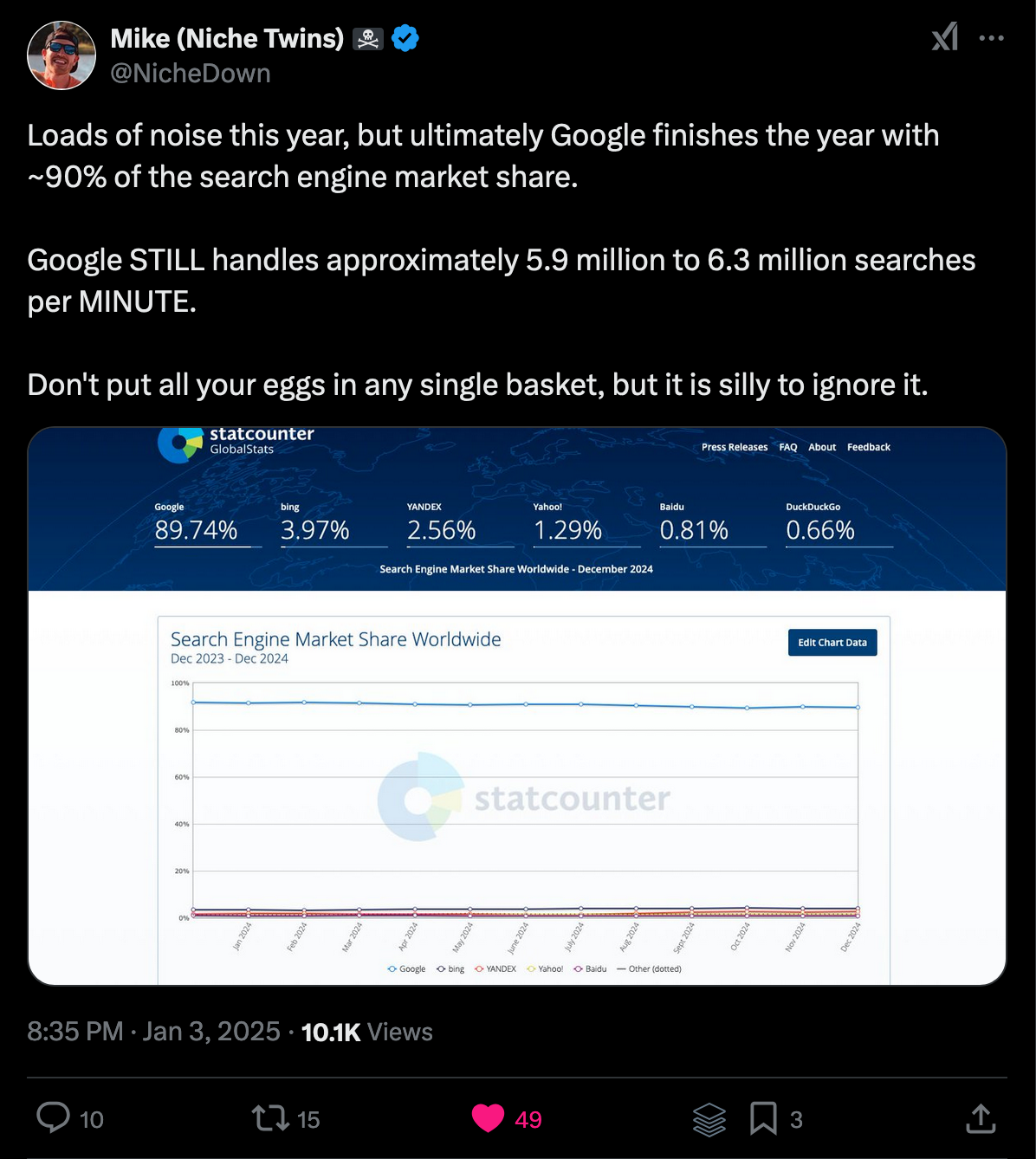1036x1159 pixels.
Task: Repost this tweet using the retweet icon
Action: tap(270, 1118)
